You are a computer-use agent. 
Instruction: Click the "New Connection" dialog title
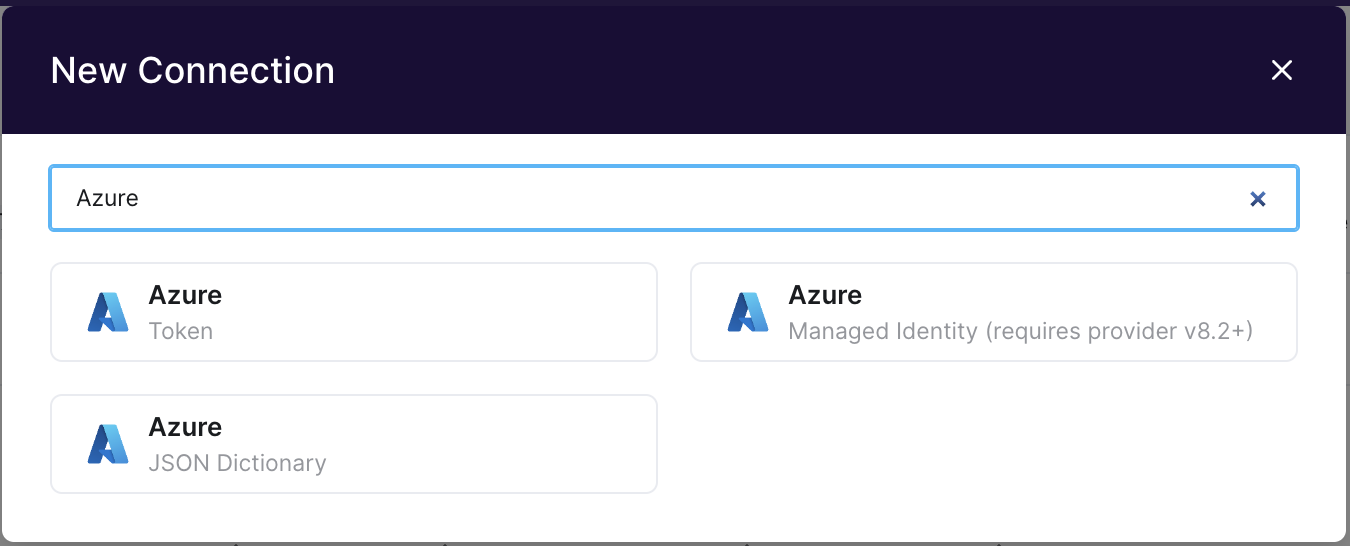192,71
